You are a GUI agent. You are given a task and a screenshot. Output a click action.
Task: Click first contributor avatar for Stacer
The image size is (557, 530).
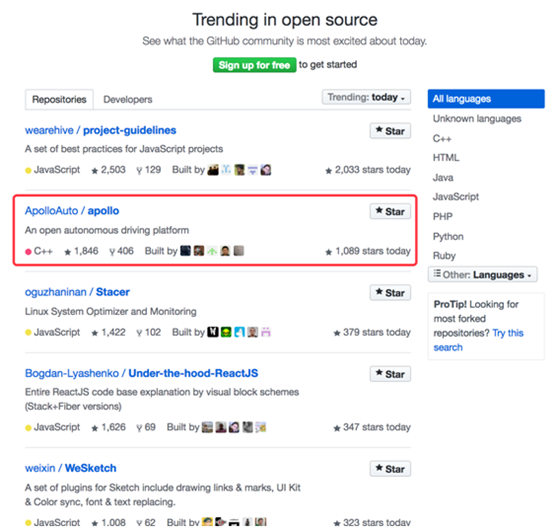(x=212, y=332)
